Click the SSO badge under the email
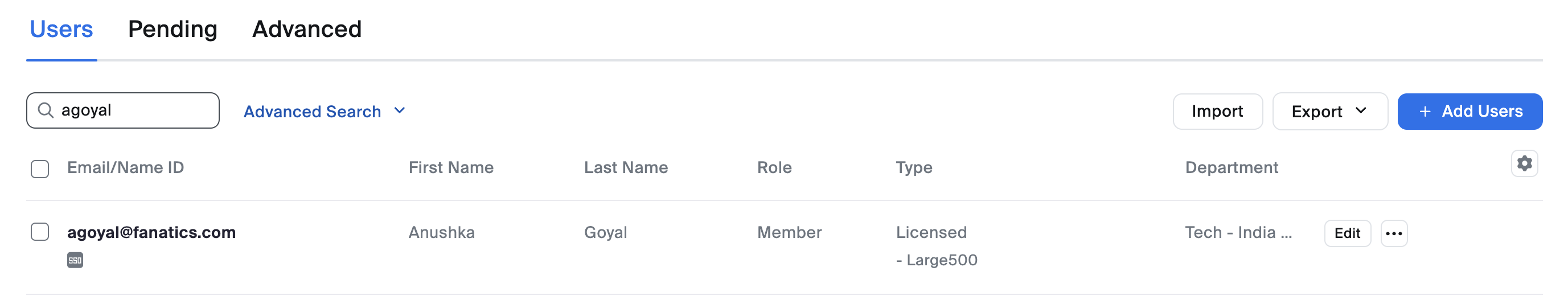Image resolution: width=1568 pixels, height=304 pixels. click(x=75, y=260)
